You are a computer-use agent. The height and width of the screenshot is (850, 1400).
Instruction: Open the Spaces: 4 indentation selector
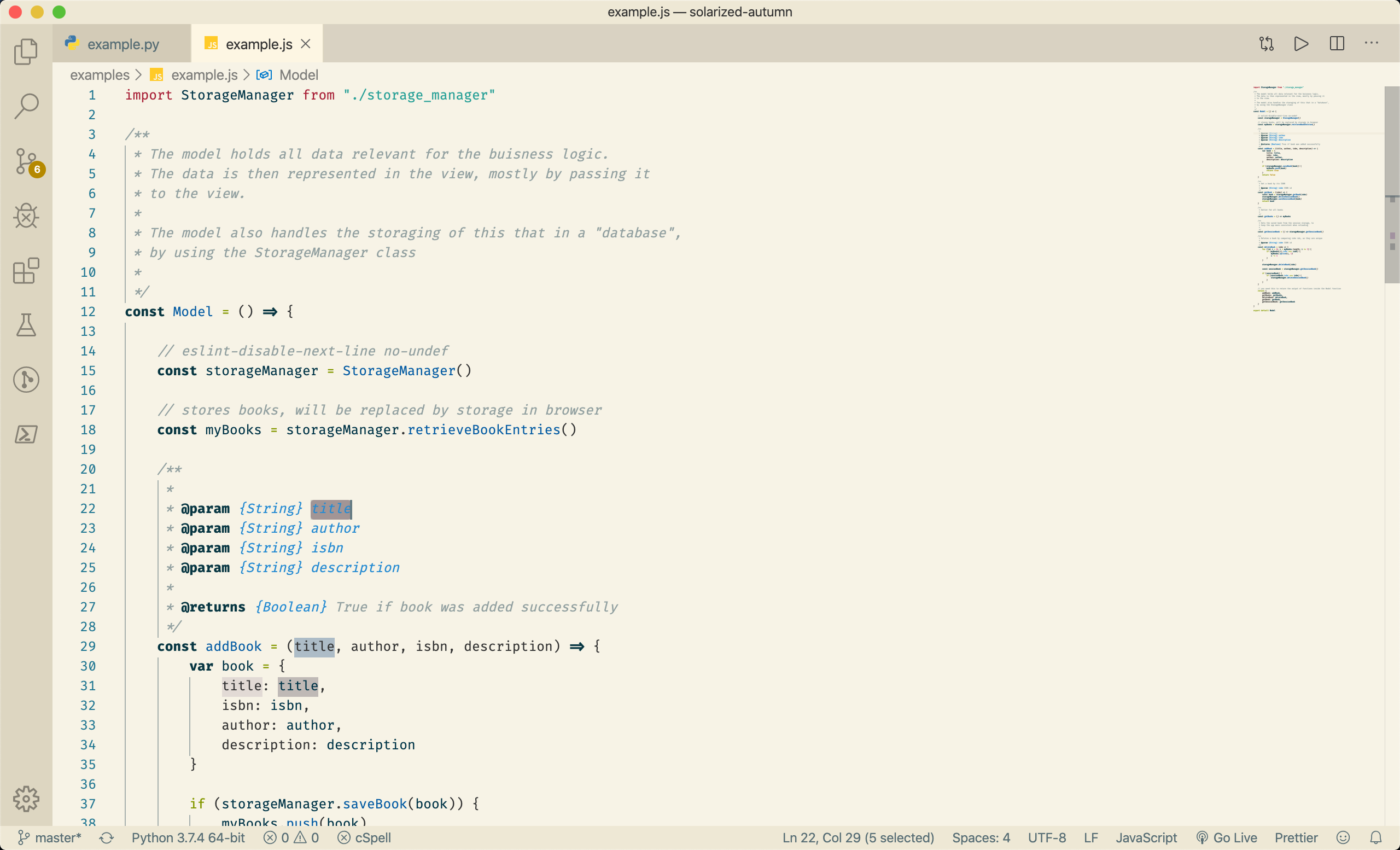981,837
